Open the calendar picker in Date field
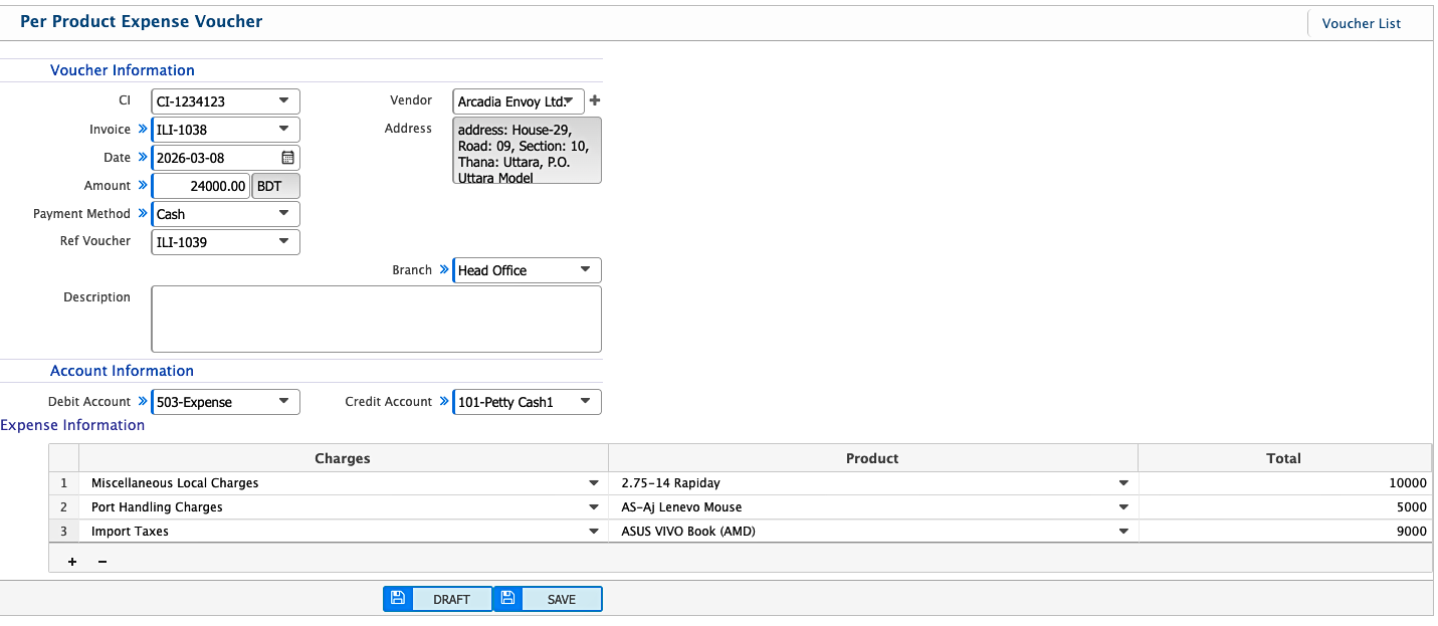The height and width of the screenshot is (626, 1438). pyautogui.click(x=287, y=158)
